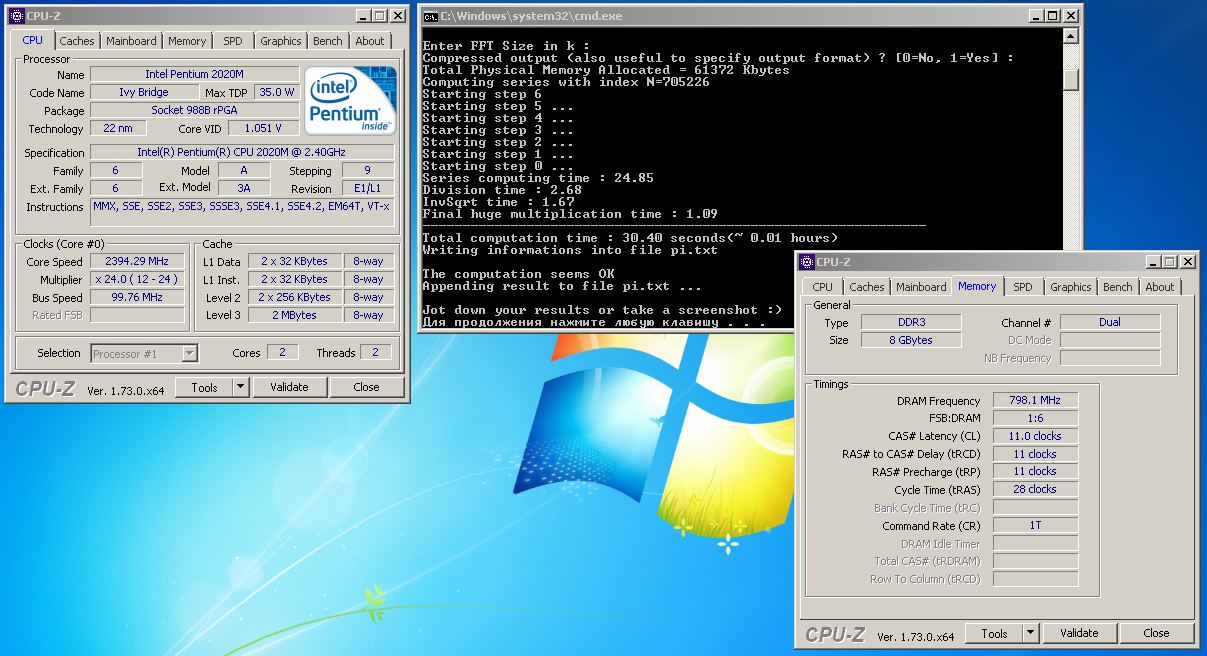The height and width of the screenshot is (656, 1207).
Task: Click the 2394.29 MHz core speed value
Action: [x=137, y=261]
